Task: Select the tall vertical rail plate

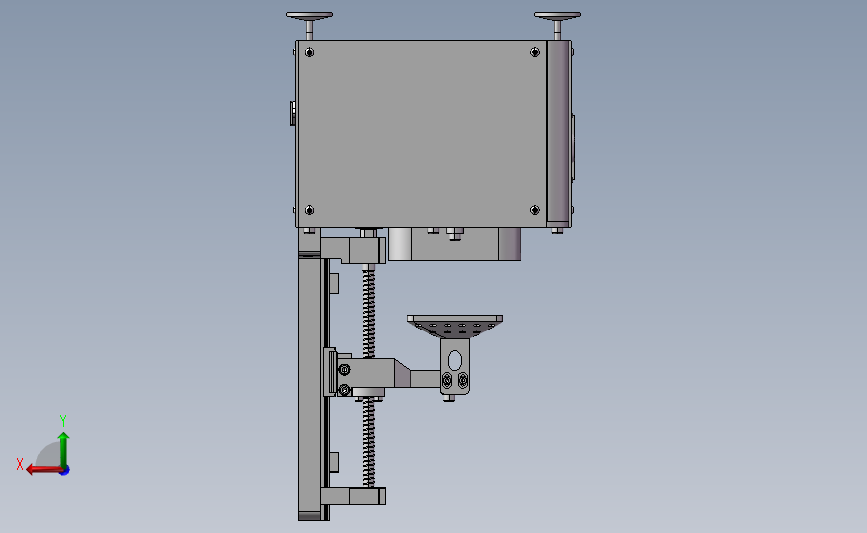Action: (x=310, y=387)
